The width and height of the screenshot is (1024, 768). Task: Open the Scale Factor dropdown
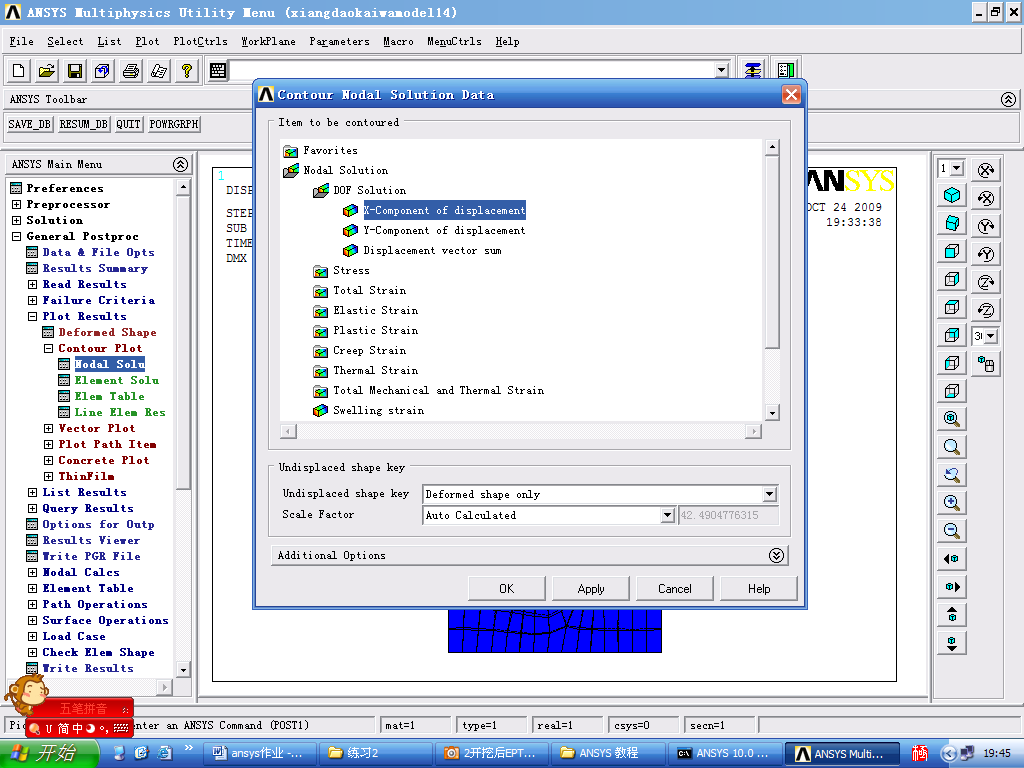(667, 516)
